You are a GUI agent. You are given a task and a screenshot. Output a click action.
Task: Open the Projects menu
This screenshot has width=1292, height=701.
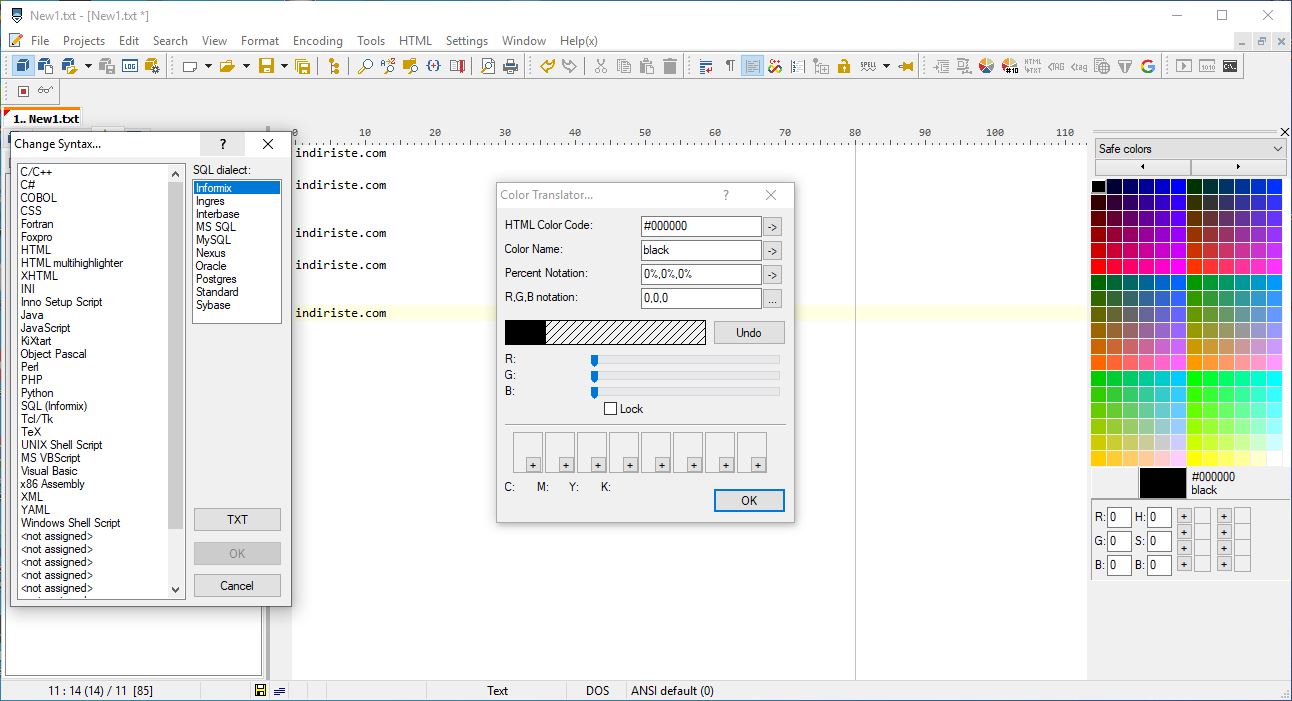[84, 41]
